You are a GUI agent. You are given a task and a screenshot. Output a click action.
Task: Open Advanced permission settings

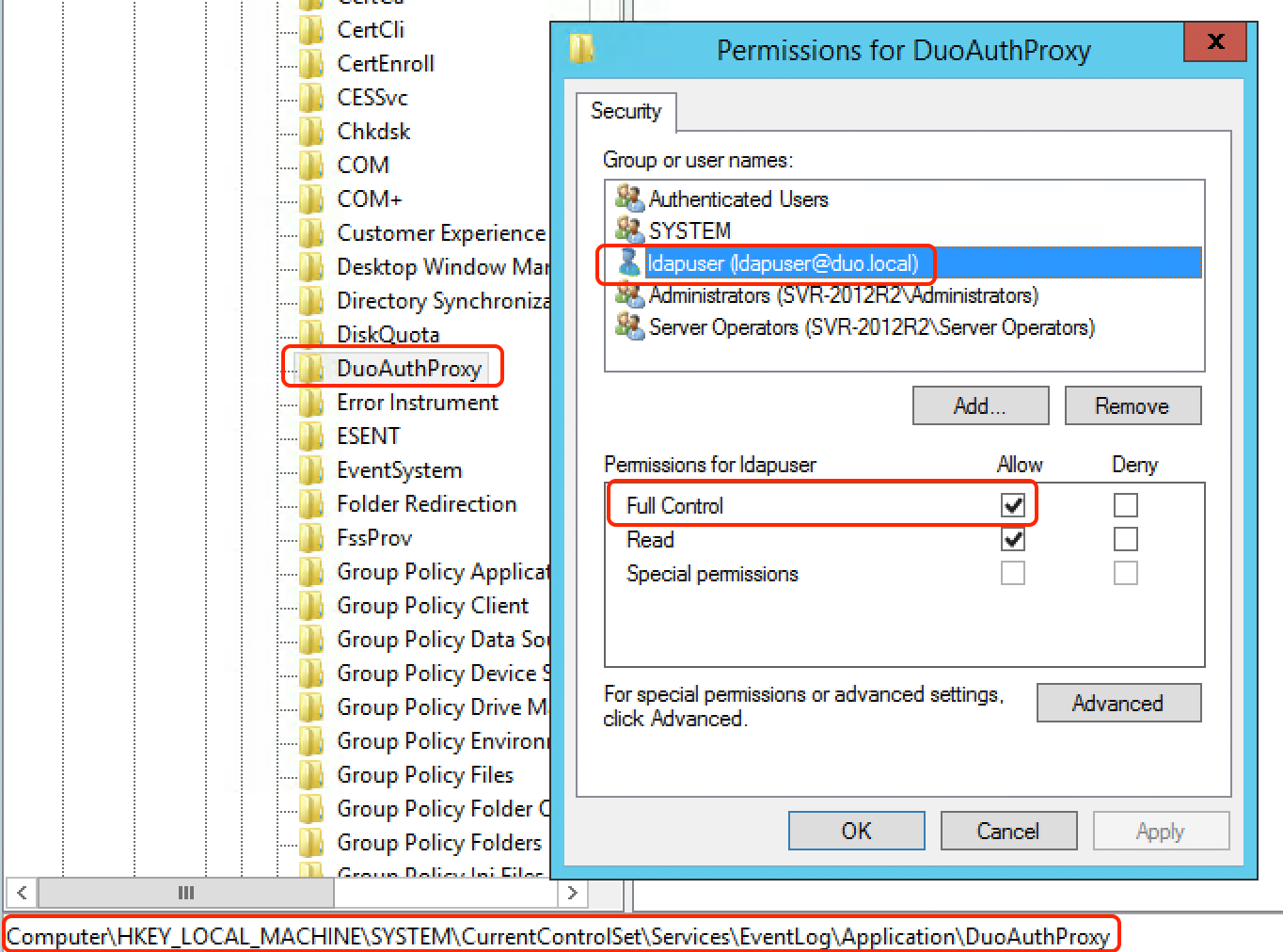[1118, 703]
